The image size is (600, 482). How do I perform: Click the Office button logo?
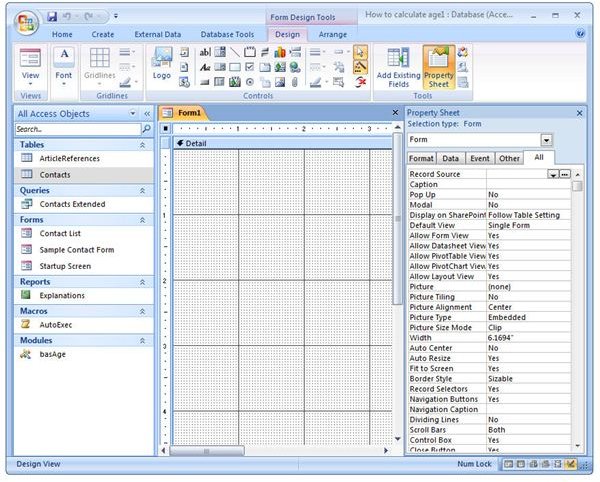click(26, 23)
